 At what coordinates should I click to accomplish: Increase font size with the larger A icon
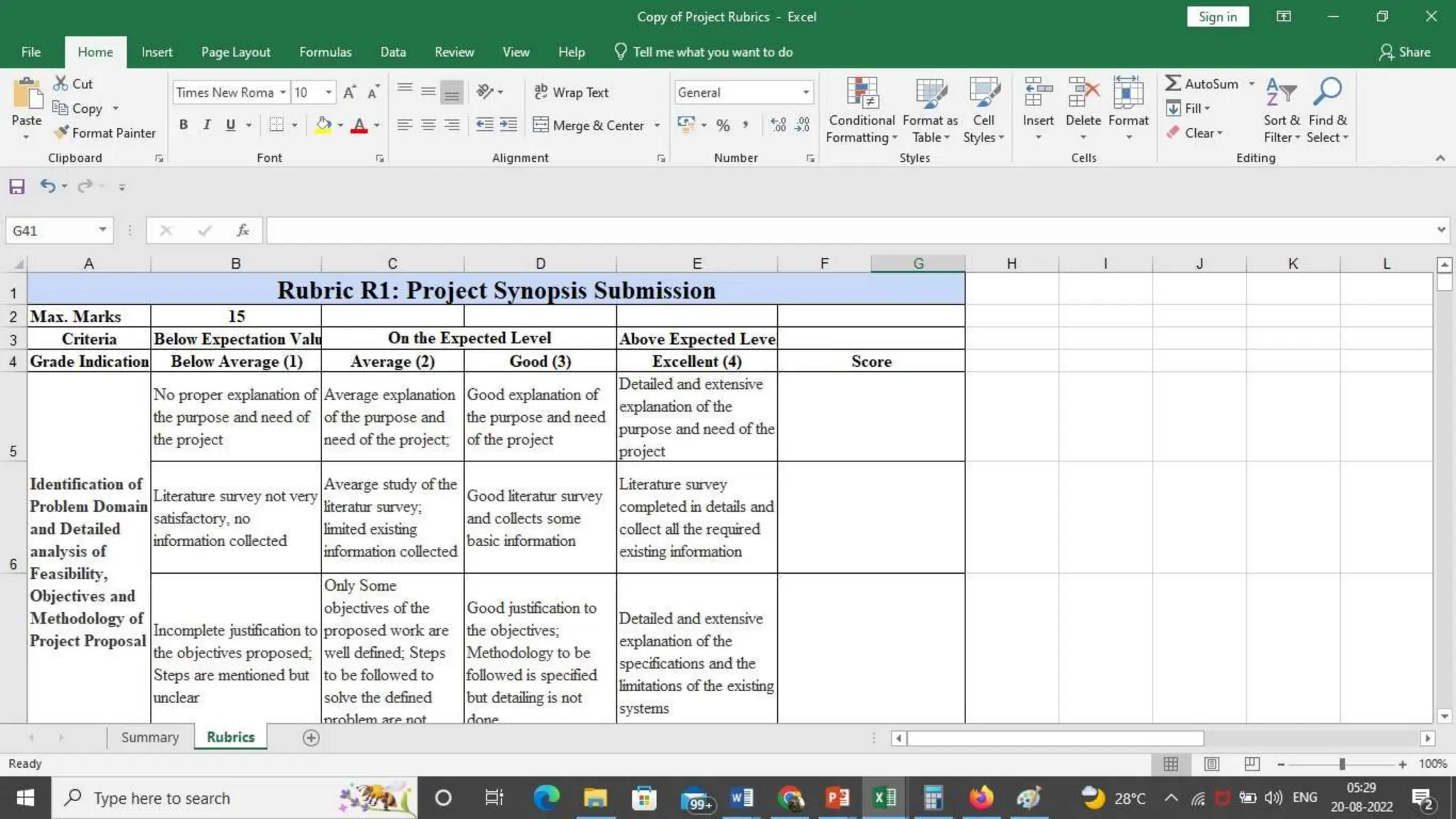[349, 92]
